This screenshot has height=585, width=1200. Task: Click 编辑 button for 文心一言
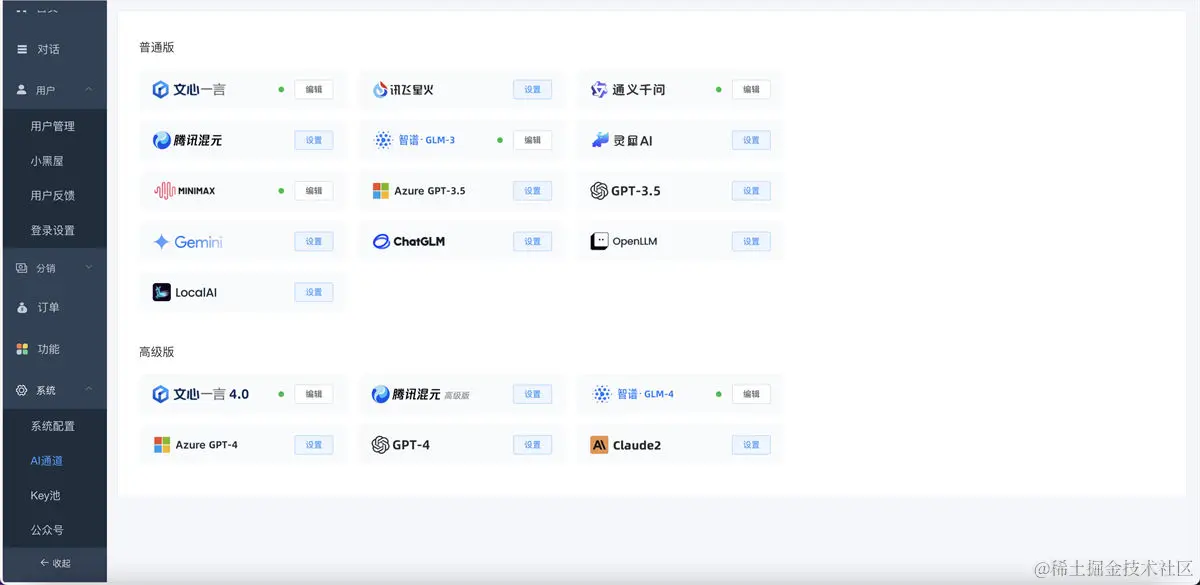314,89
